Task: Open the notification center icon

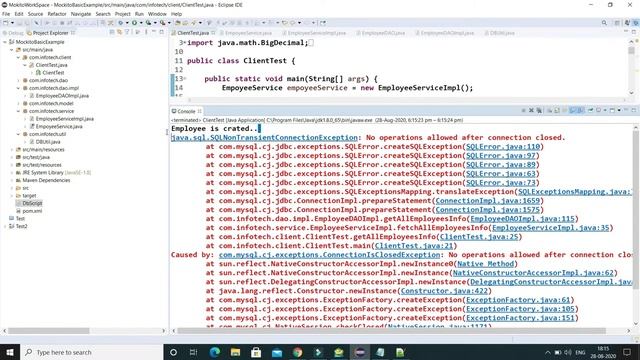Action: [x=627, y=352]
